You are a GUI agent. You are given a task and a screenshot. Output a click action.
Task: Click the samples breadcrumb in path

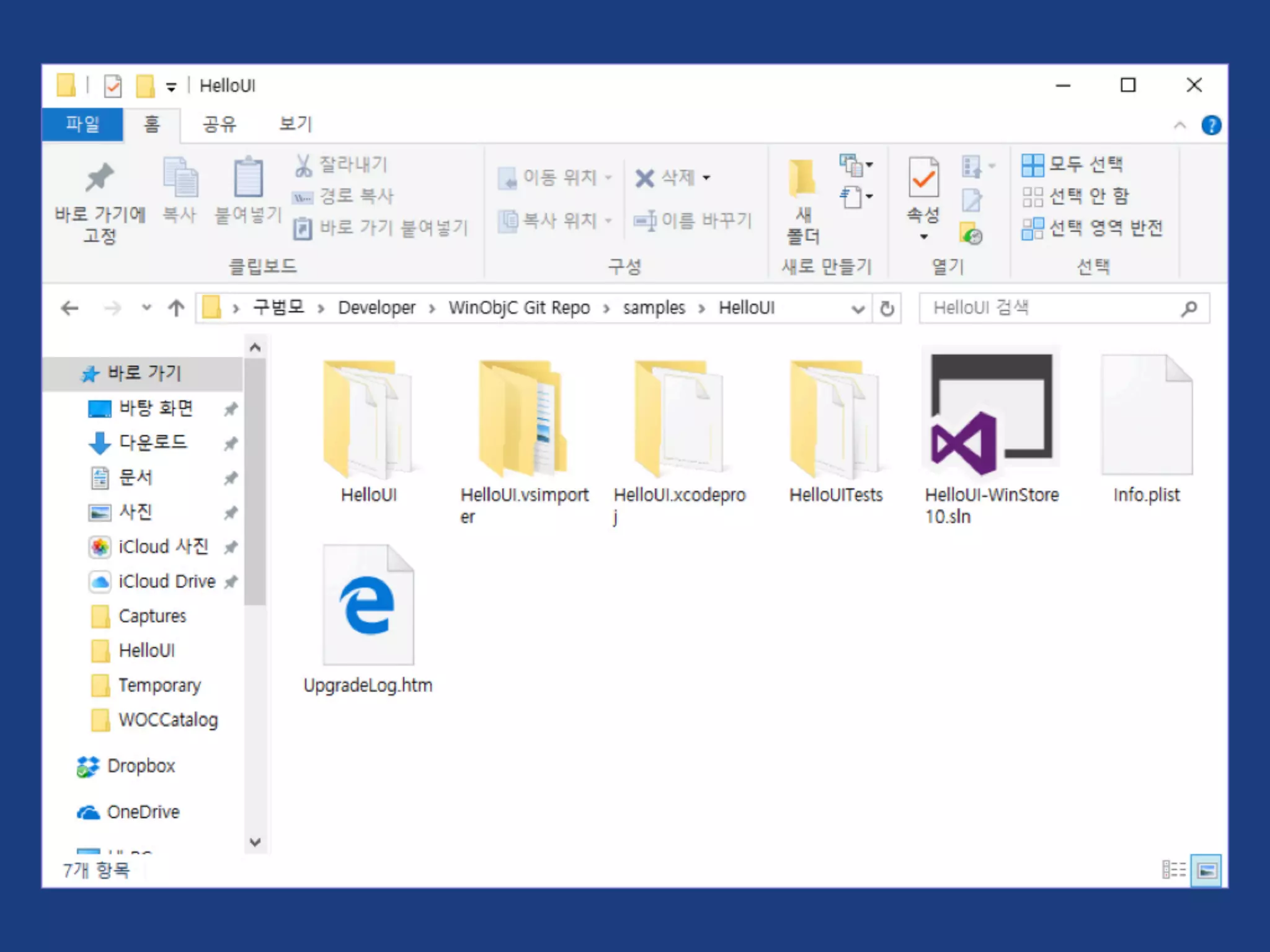tap(654, 308)
